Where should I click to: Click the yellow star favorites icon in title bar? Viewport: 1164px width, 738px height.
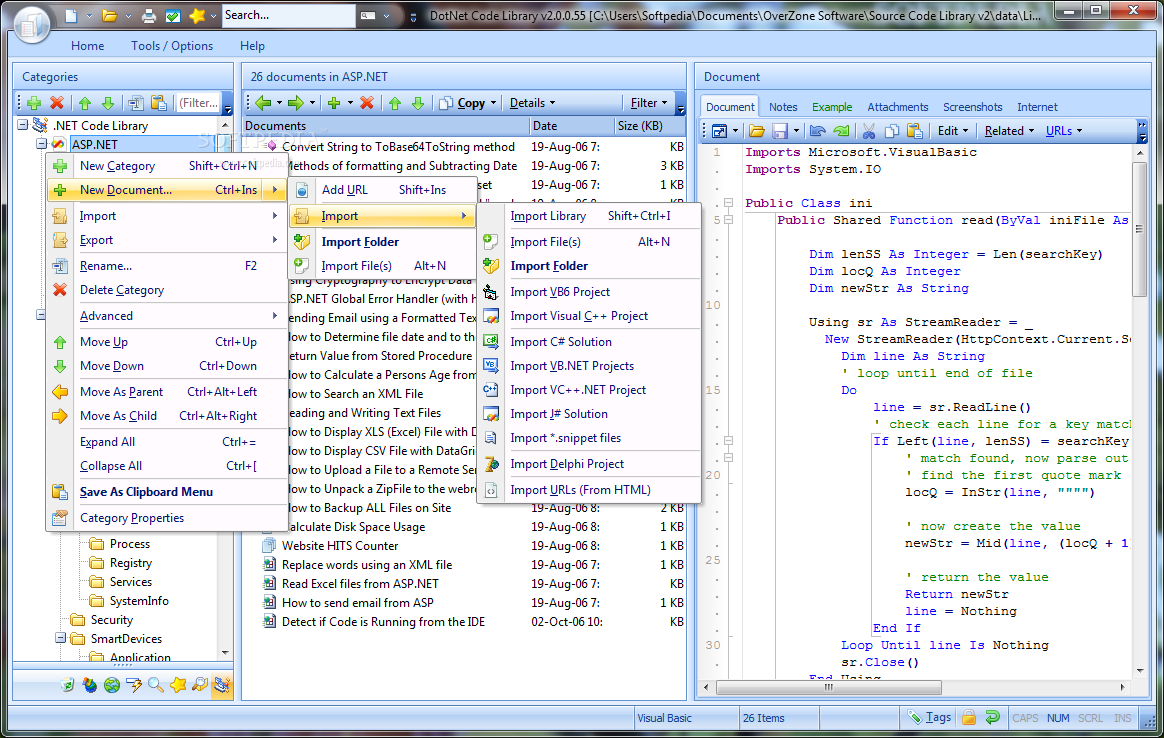pos(197,16)
